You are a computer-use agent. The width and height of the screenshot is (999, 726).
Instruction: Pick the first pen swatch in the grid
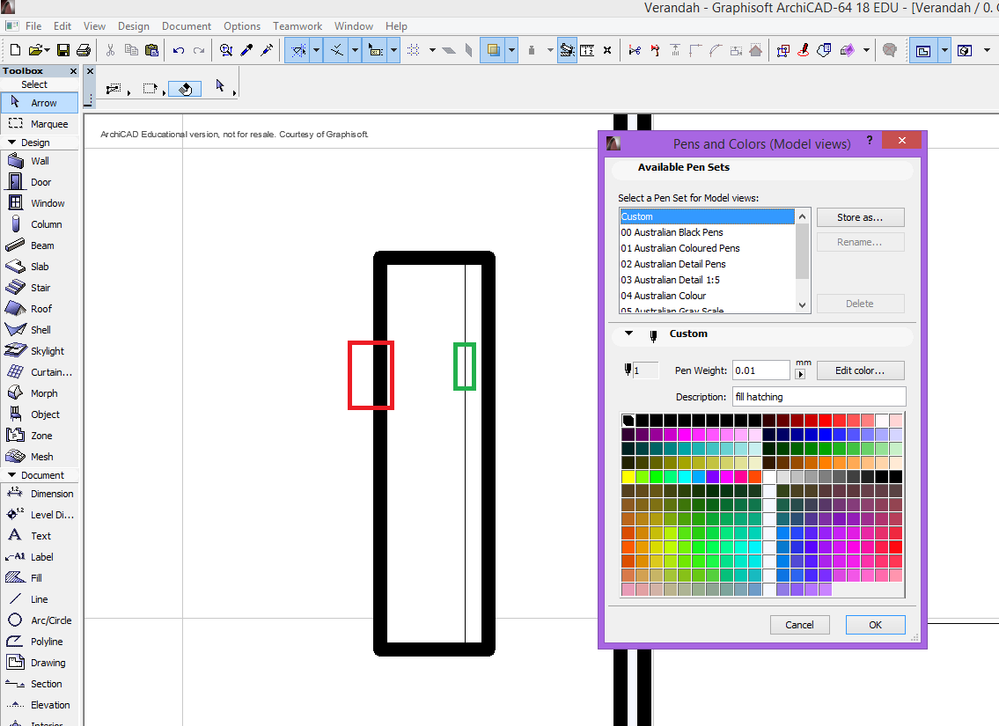click(x=628, y=420)
